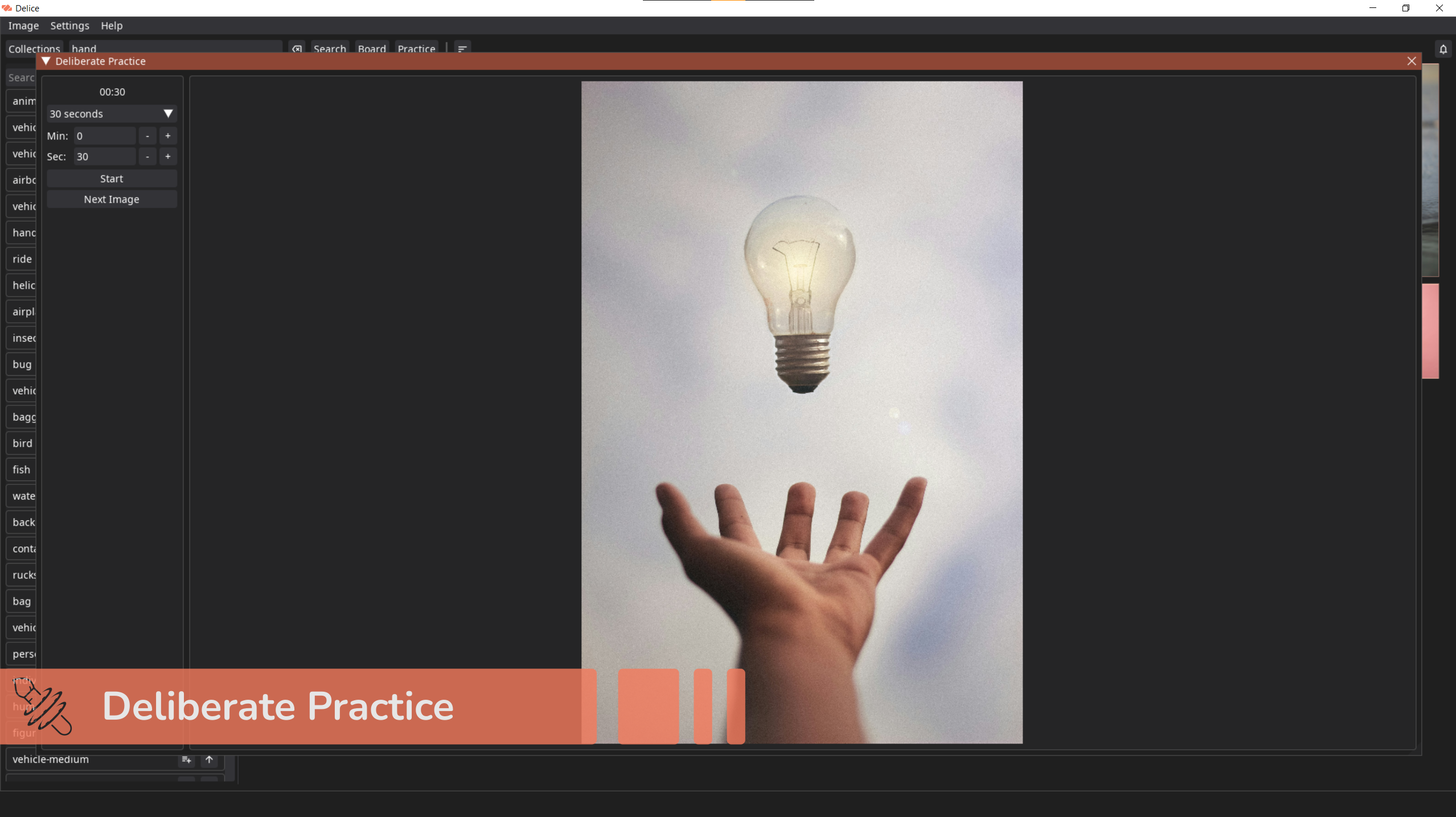The width and height of the screenshot is (1456, 817).
Task: Open the Settings menu
Action: (69, 26)
